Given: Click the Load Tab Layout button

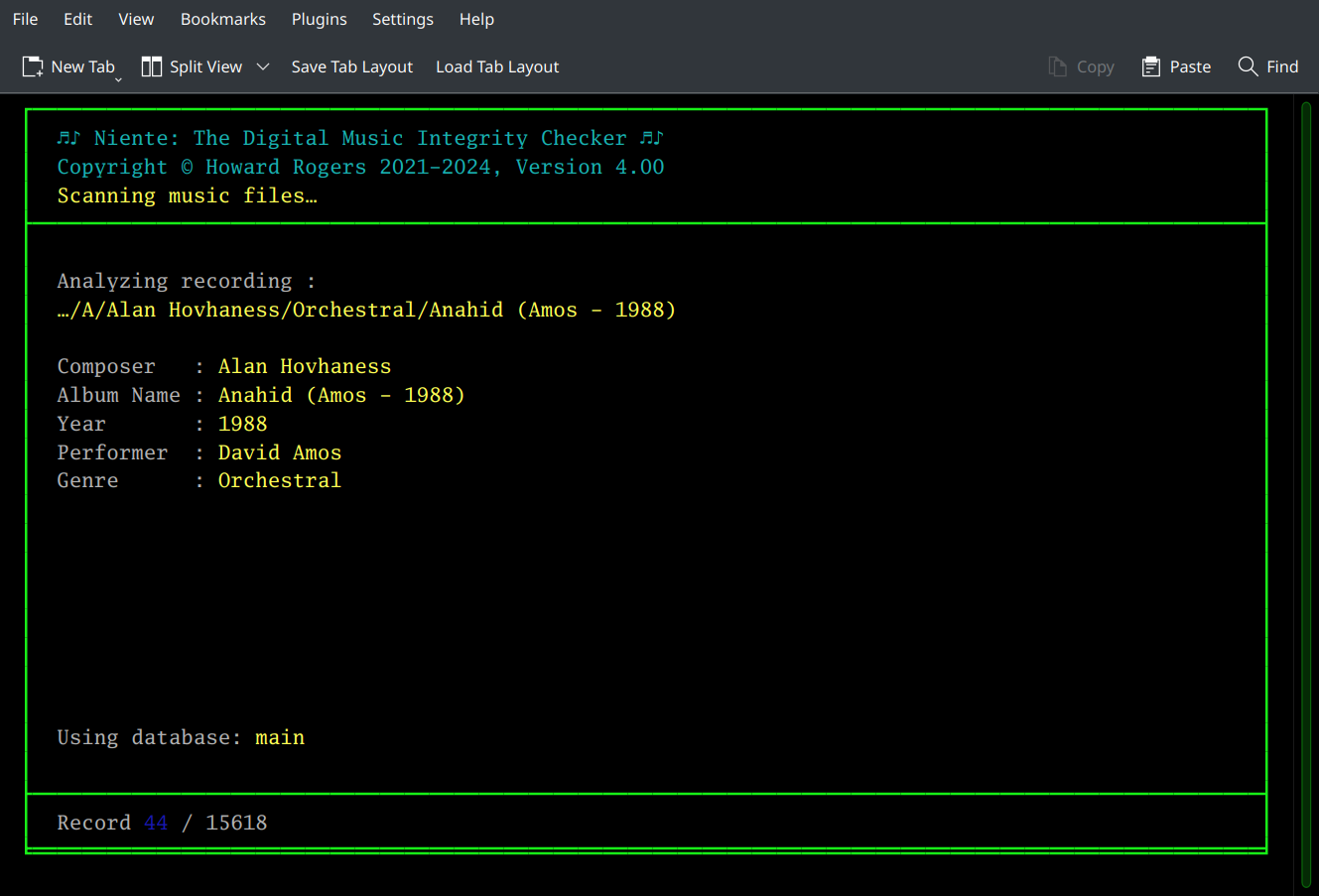Looking at the screenshot, I should [x=496, y=66].
